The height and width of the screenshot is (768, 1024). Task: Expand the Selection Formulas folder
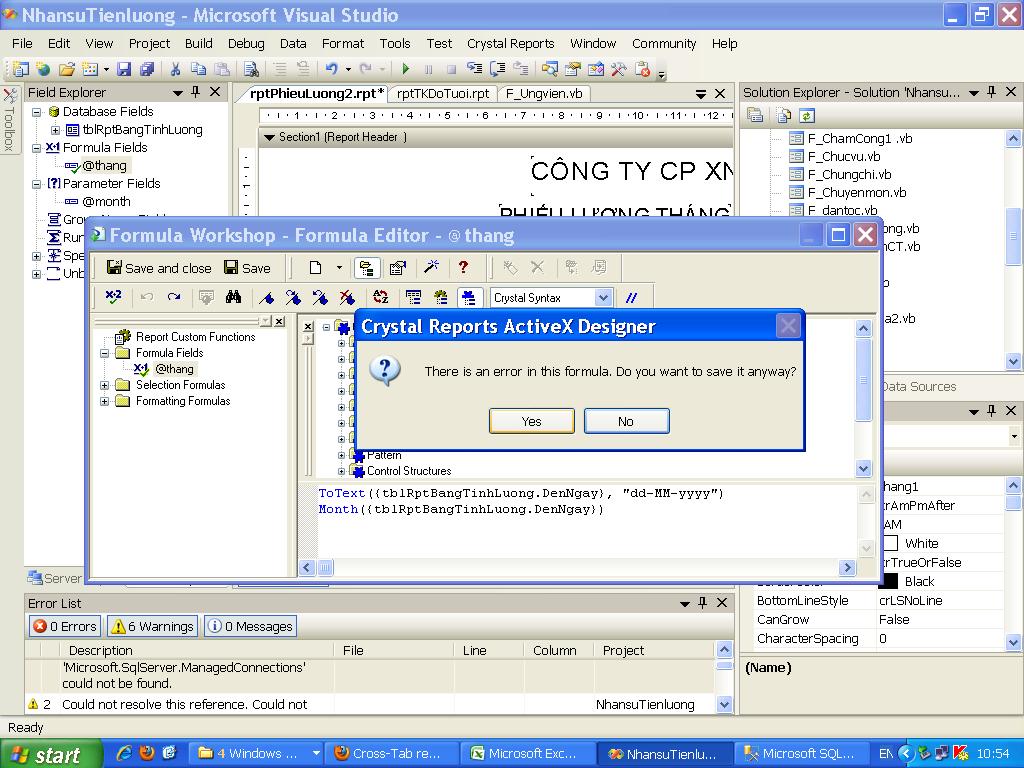(x=104, y=385)
